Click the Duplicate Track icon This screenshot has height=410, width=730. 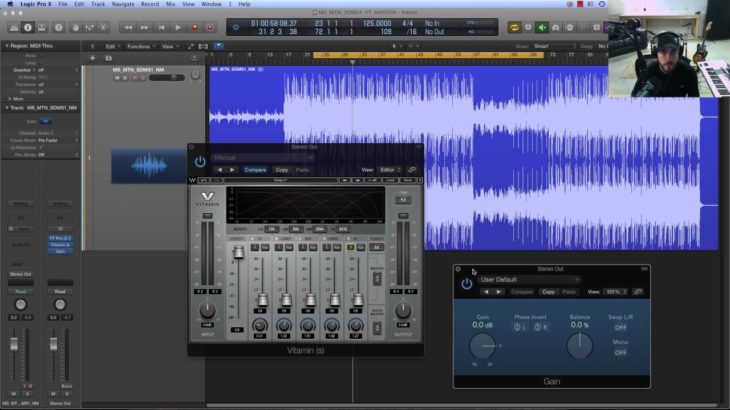(x=108, y=58)
